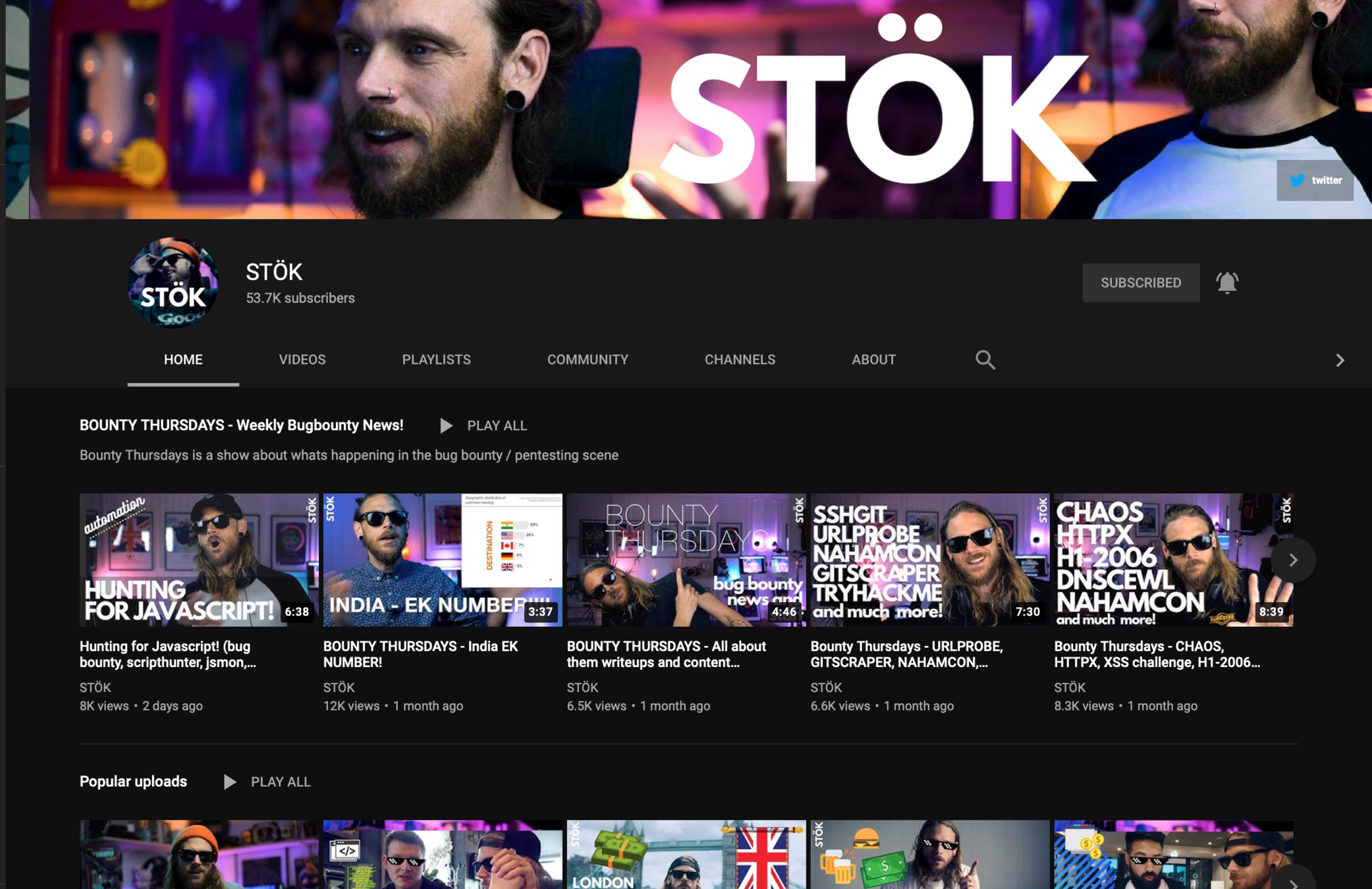Open the ABOUT tab

(x=873, y=360)
